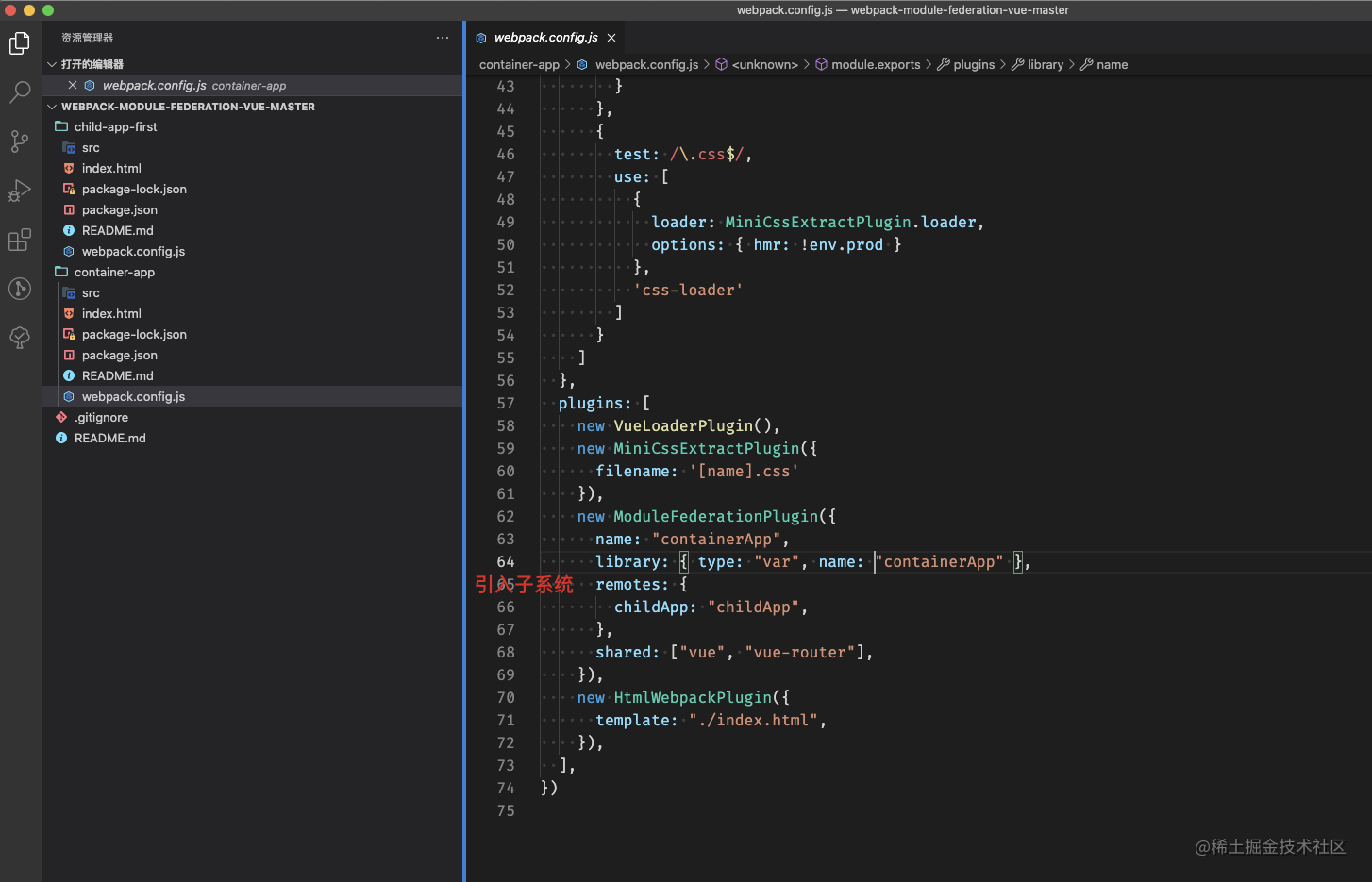
Task: Select the webpack.config.js editor tab
Action: (545, 38)
